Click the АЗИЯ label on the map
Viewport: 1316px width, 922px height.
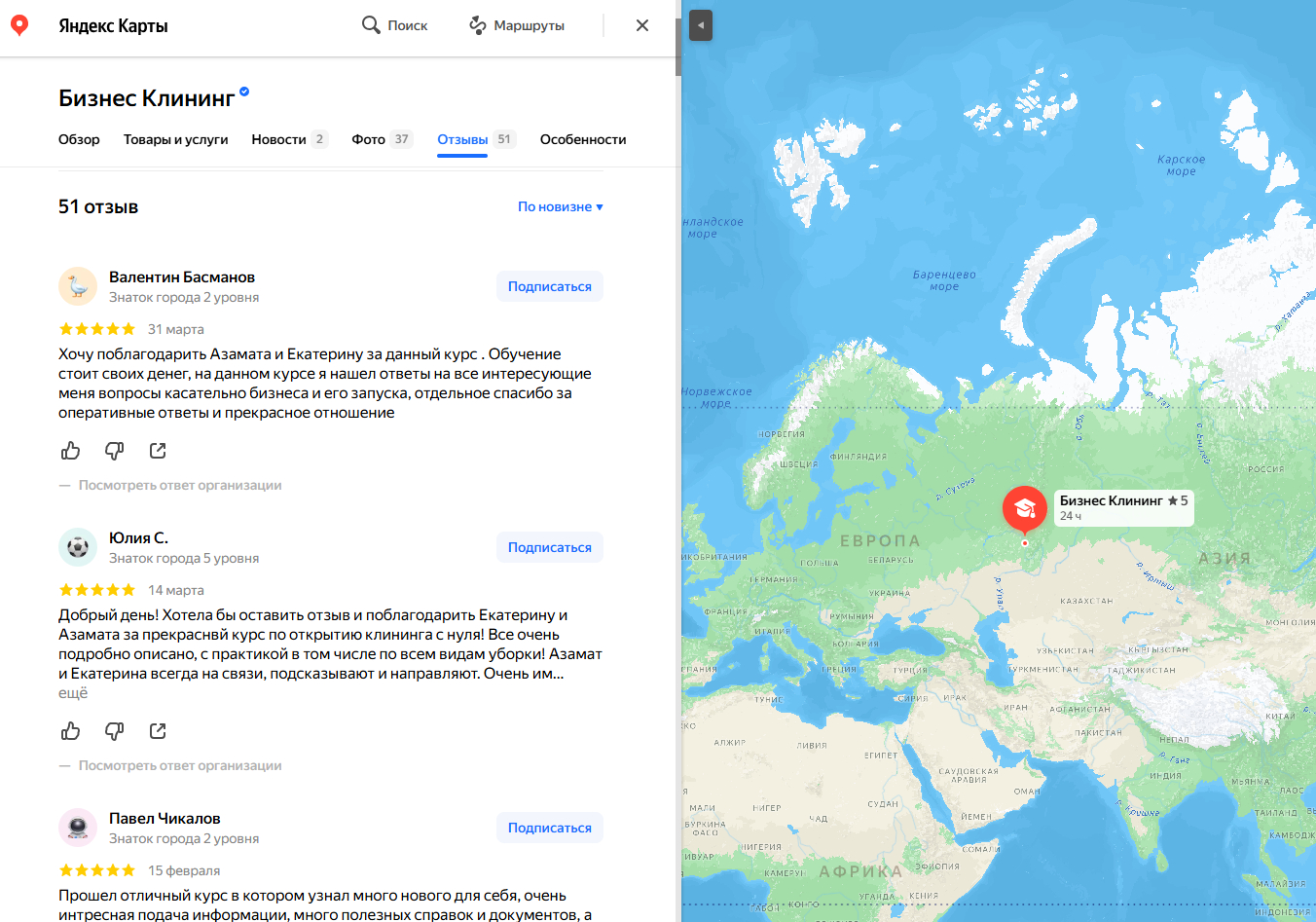pyautogui.click(x=1225, y=558)
